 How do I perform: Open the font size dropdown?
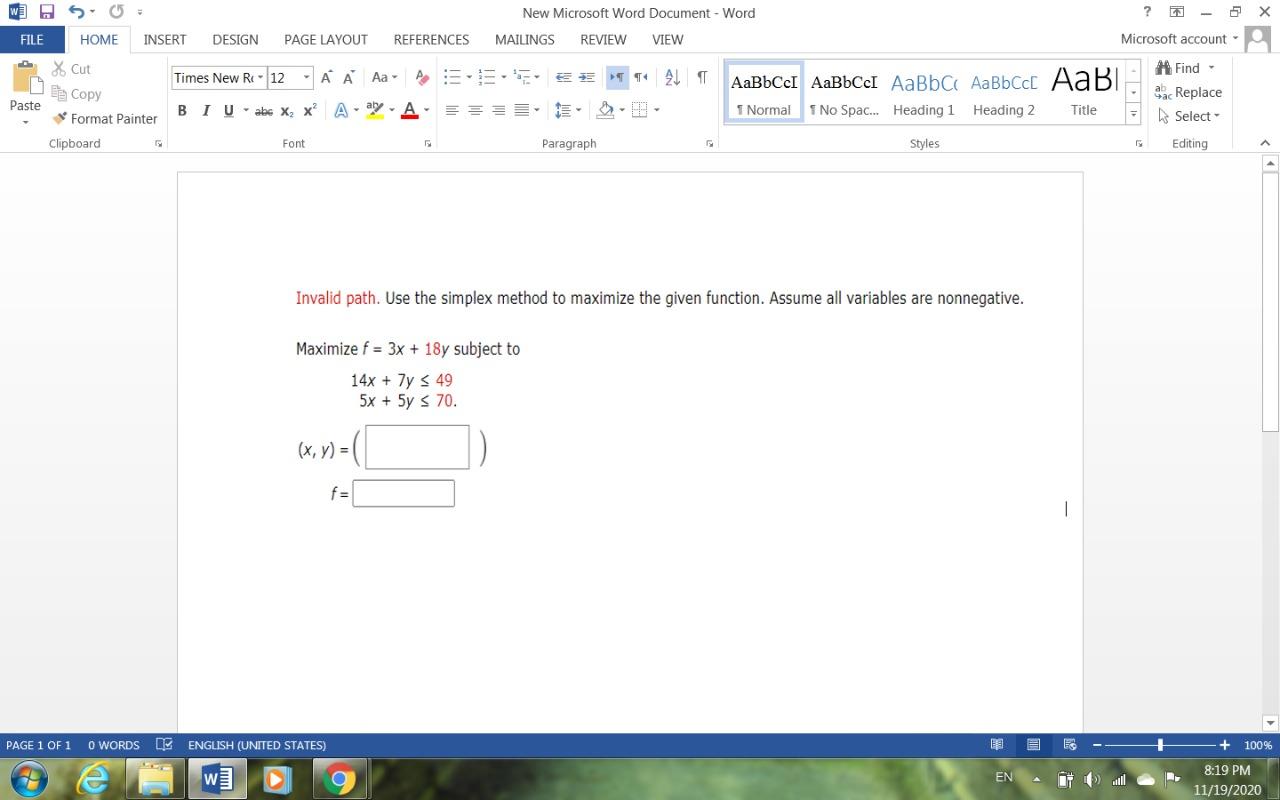pyautogui.click(x=304, y=77)
